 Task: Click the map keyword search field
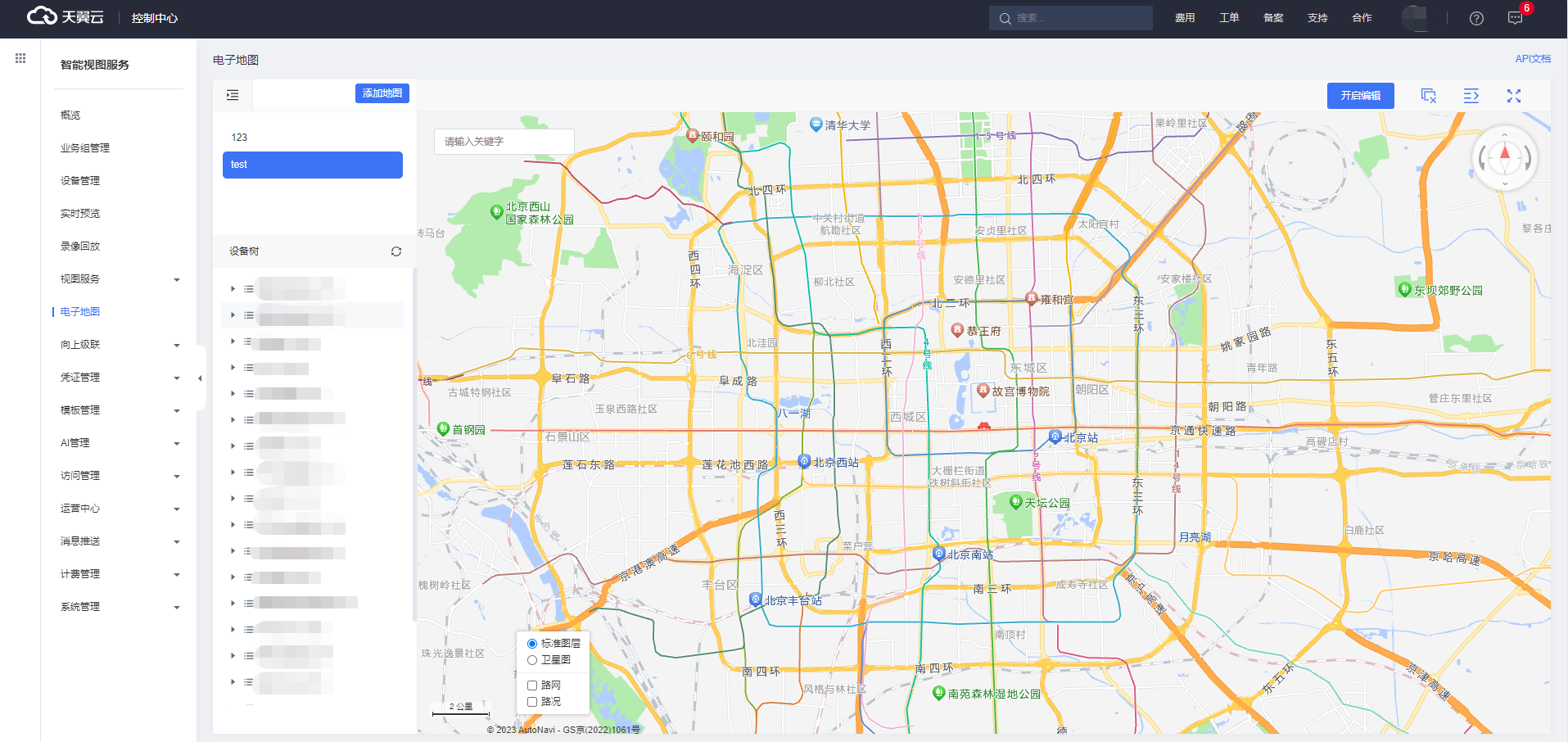point(504,142)
